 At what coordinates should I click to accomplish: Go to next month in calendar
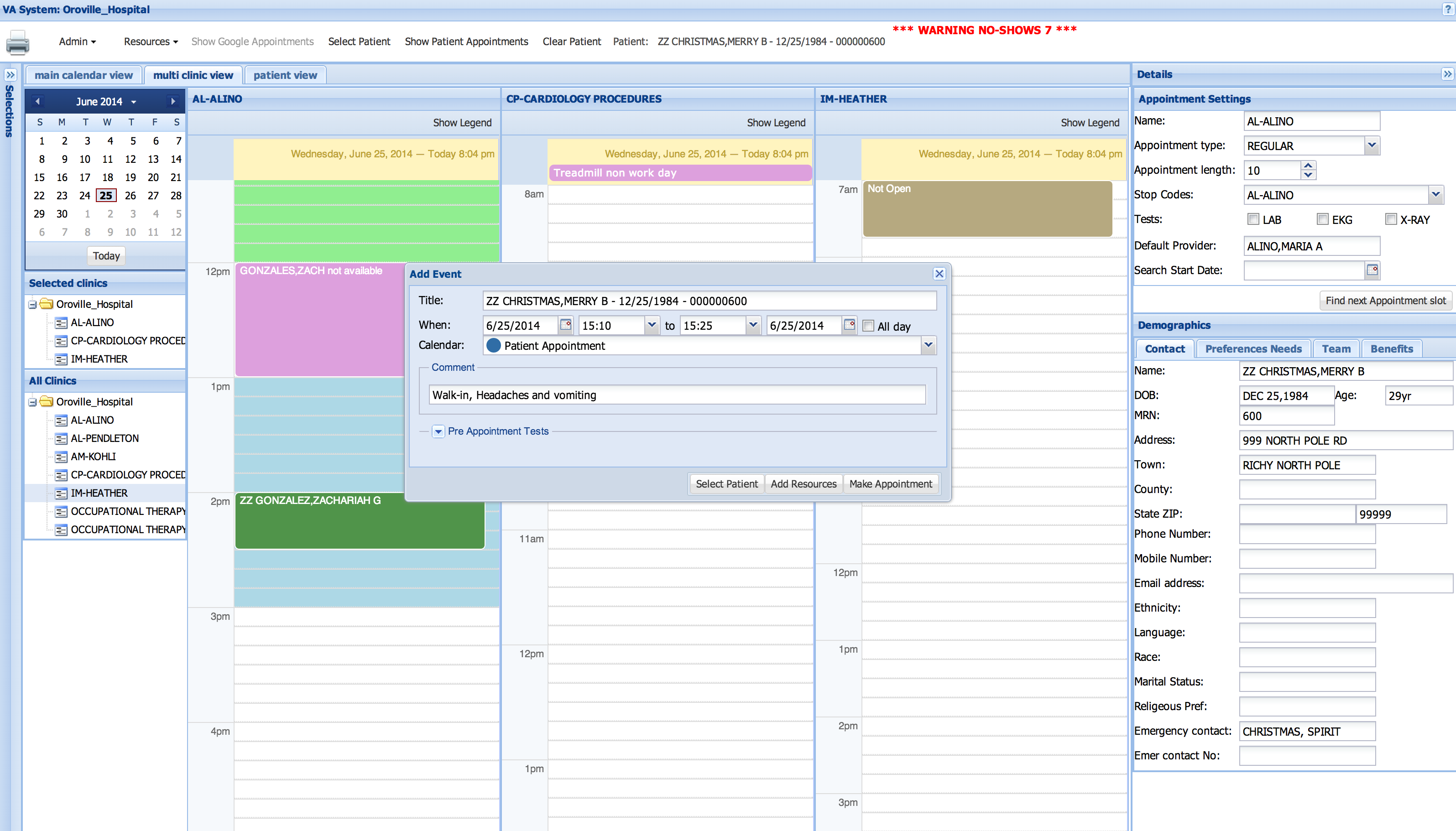pyautogui.click(x=173, y=102)
